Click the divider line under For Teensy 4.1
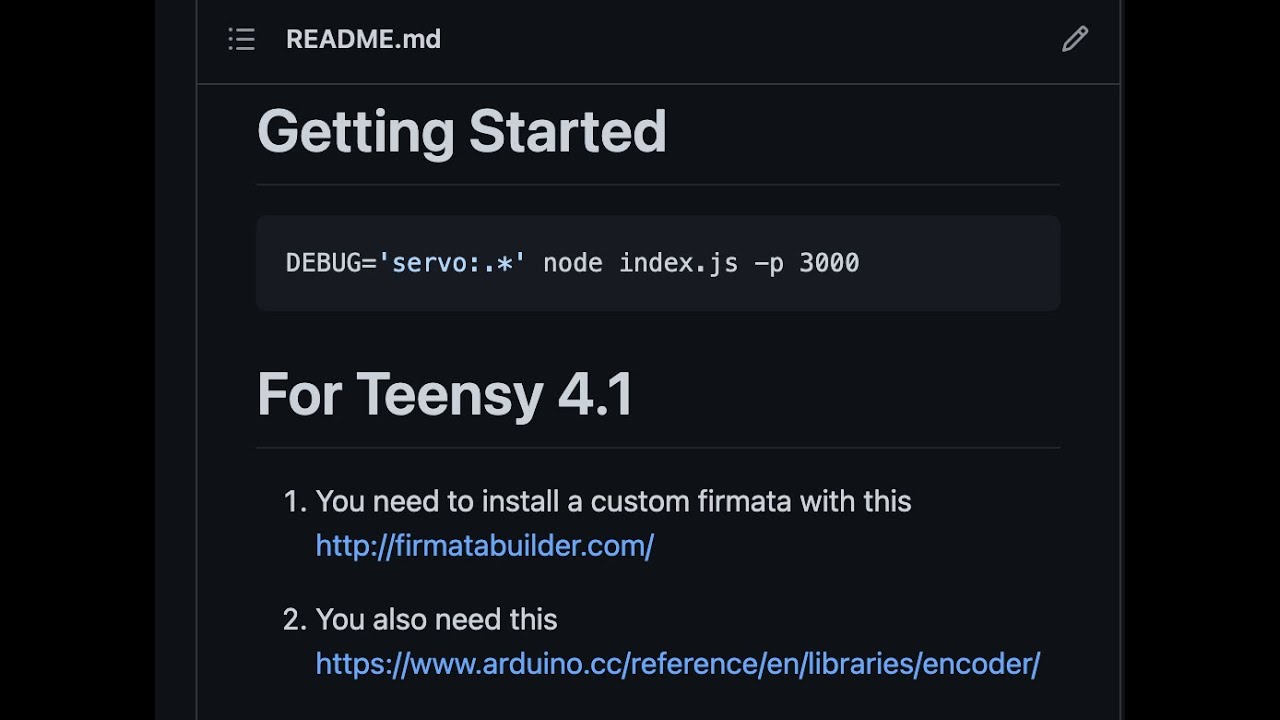Viewport: 1280px width, 720px height. pos(658,447)
